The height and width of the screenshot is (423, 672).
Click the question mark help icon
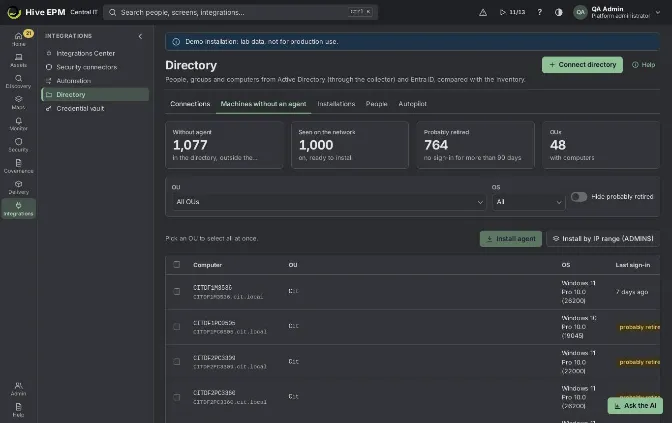click(540, 12)
